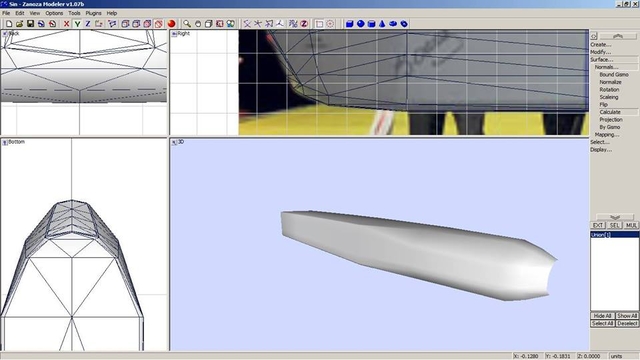Expand the Mapping... section
Image resolution: width=640 pixels, height=360 pixels.
(x=607, y=135)
